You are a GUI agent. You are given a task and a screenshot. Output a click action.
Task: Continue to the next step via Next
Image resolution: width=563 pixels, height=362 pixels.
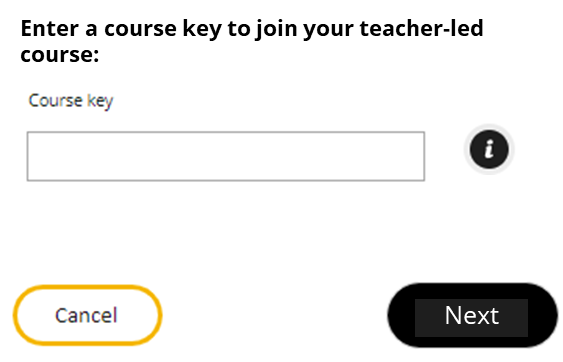pyautogui.click(x=472, y=315)
